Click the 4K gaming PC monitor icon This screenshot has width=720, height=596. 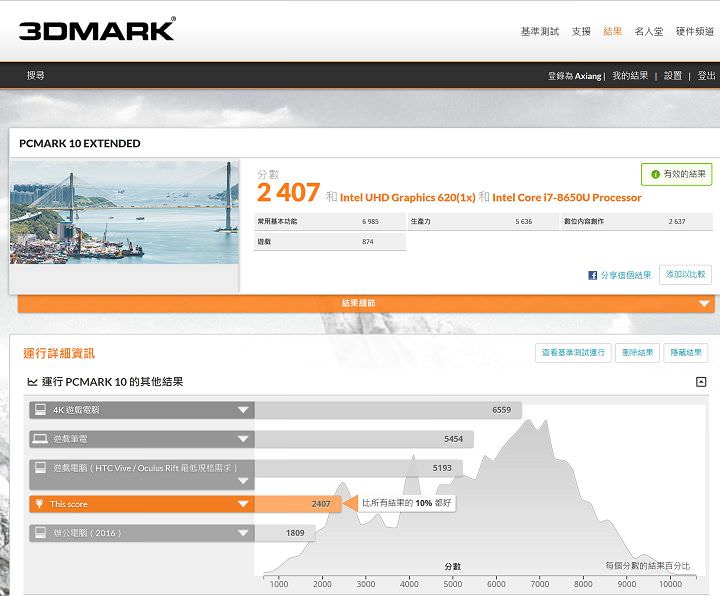[x=40, y=410]
